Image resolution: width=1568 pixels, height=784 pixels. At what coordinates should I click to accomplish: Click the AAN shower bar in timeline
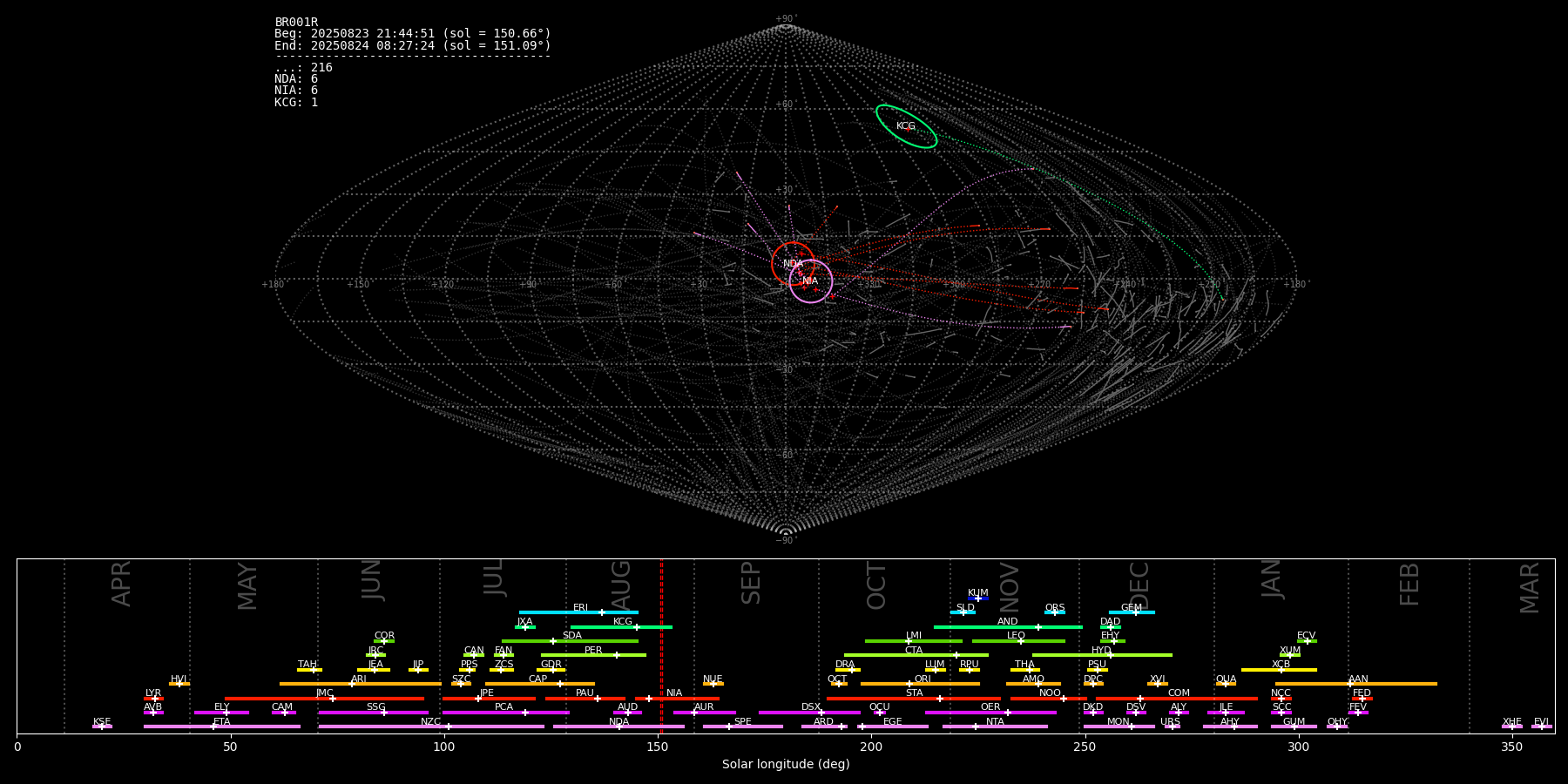point(1356,684)
